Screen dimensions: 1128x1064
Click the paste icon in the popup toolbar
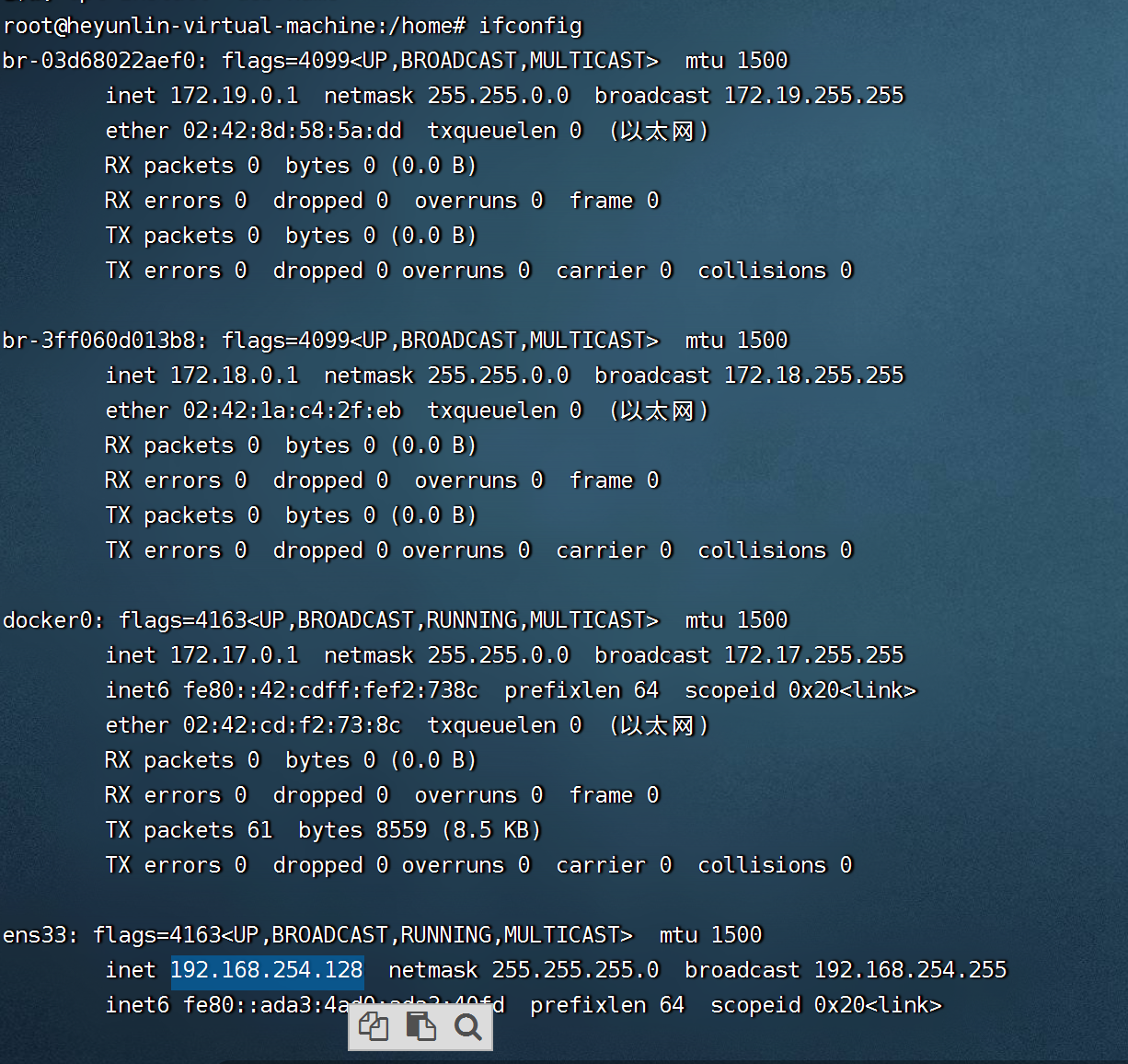click(421, 1025)
